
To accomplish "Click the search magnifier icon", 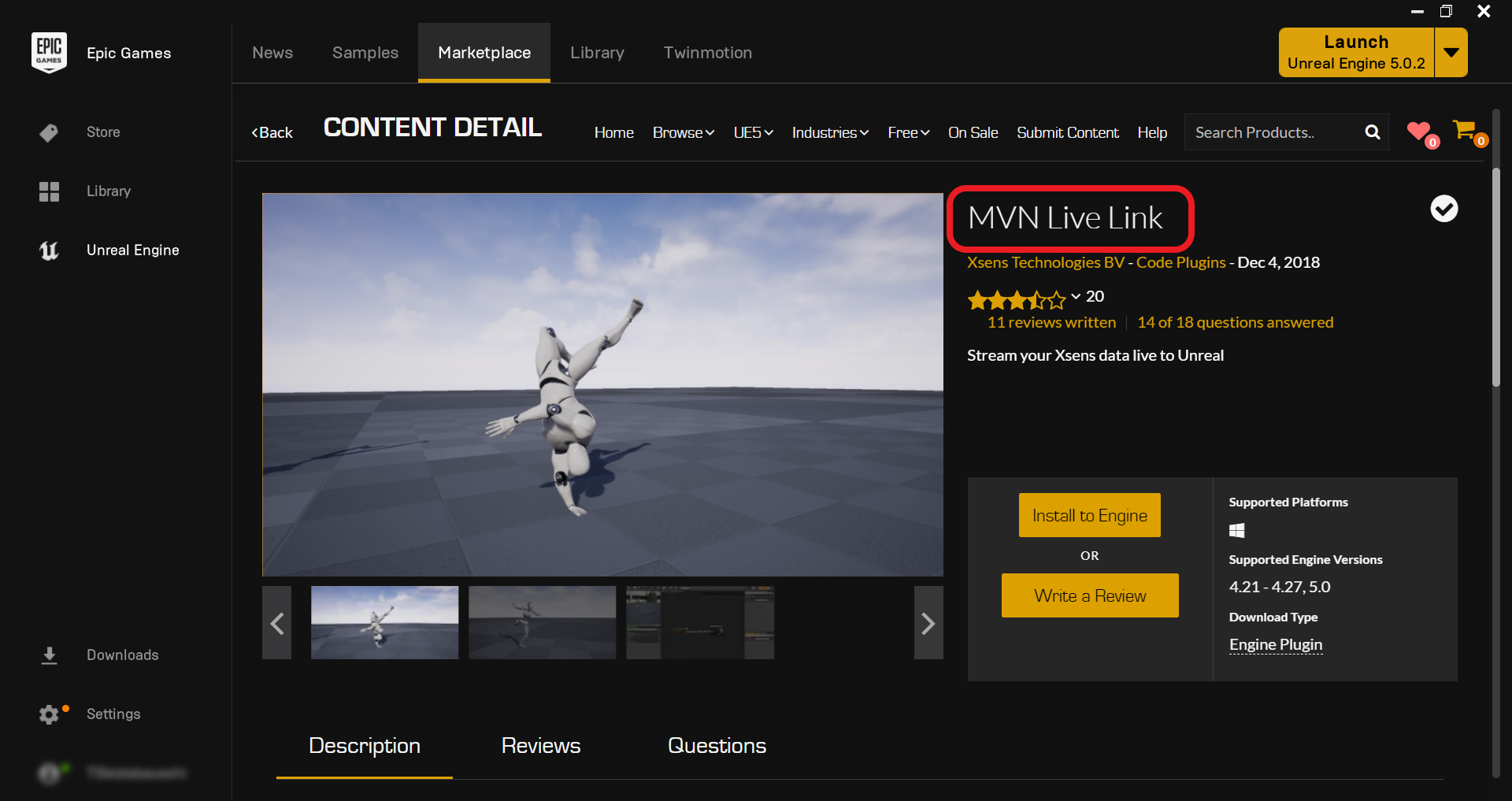I will click(1373, 132).
